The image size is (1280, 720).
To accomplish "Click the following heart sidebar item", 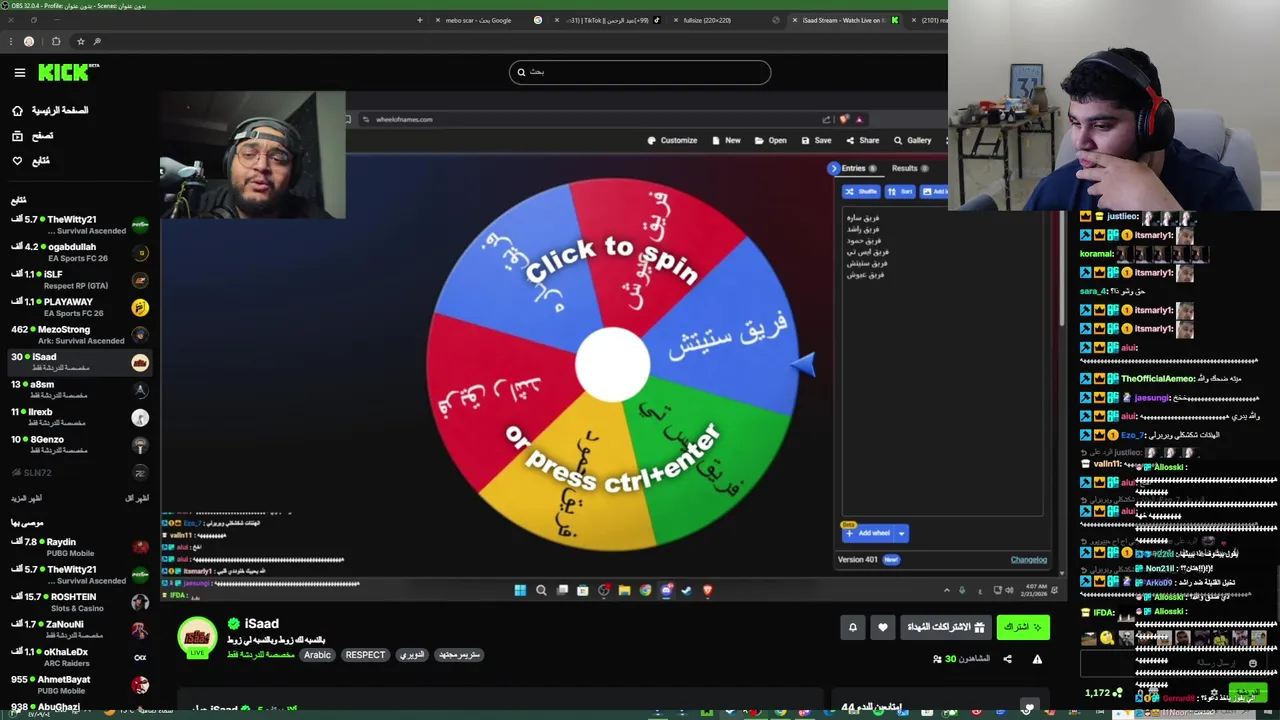I will 30,160.
